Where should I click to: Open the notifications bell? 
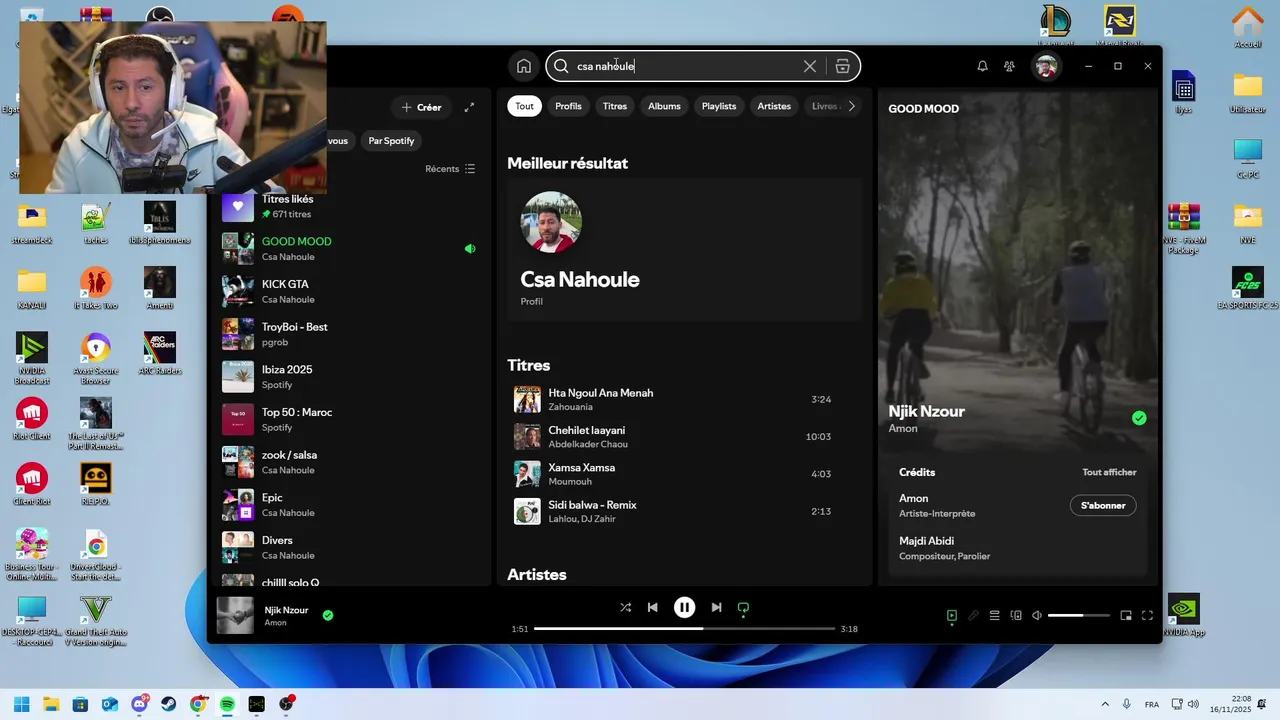[x=982, y=66]
